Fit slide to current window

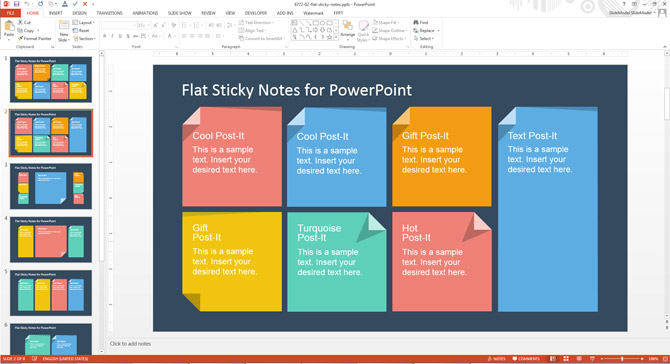(x=664, y=358)
